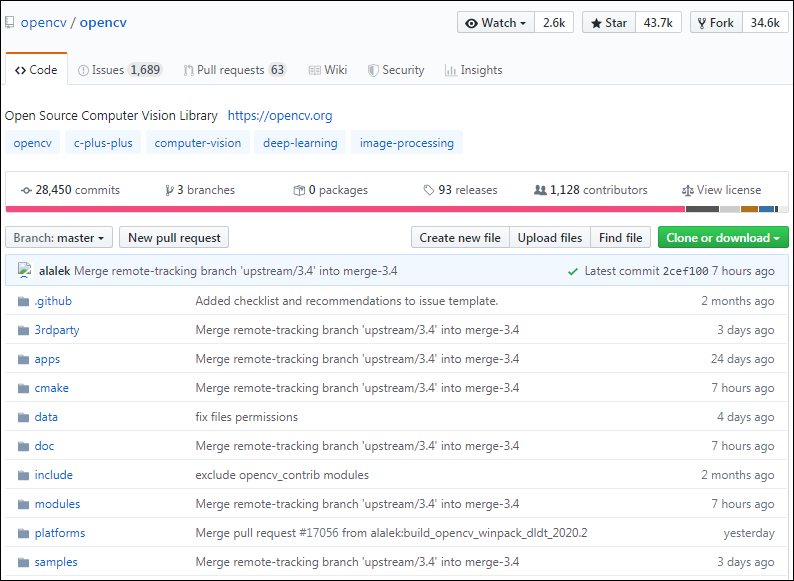Open commit hash 2cef100
This screenshot has width=794, height=581.
(x=686, y=272)
